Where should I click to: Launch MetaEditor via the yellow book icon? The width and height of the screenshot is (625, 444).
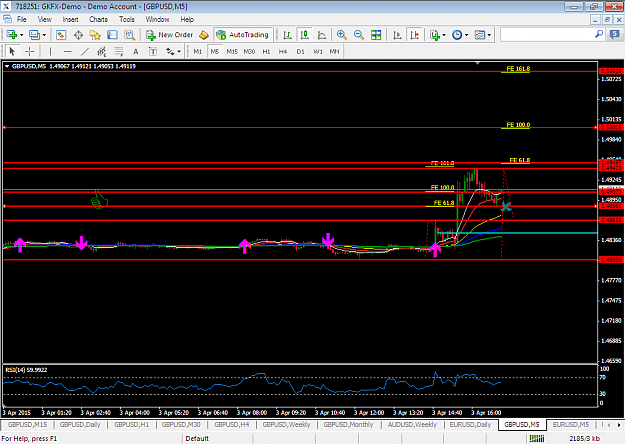[204, 35]
